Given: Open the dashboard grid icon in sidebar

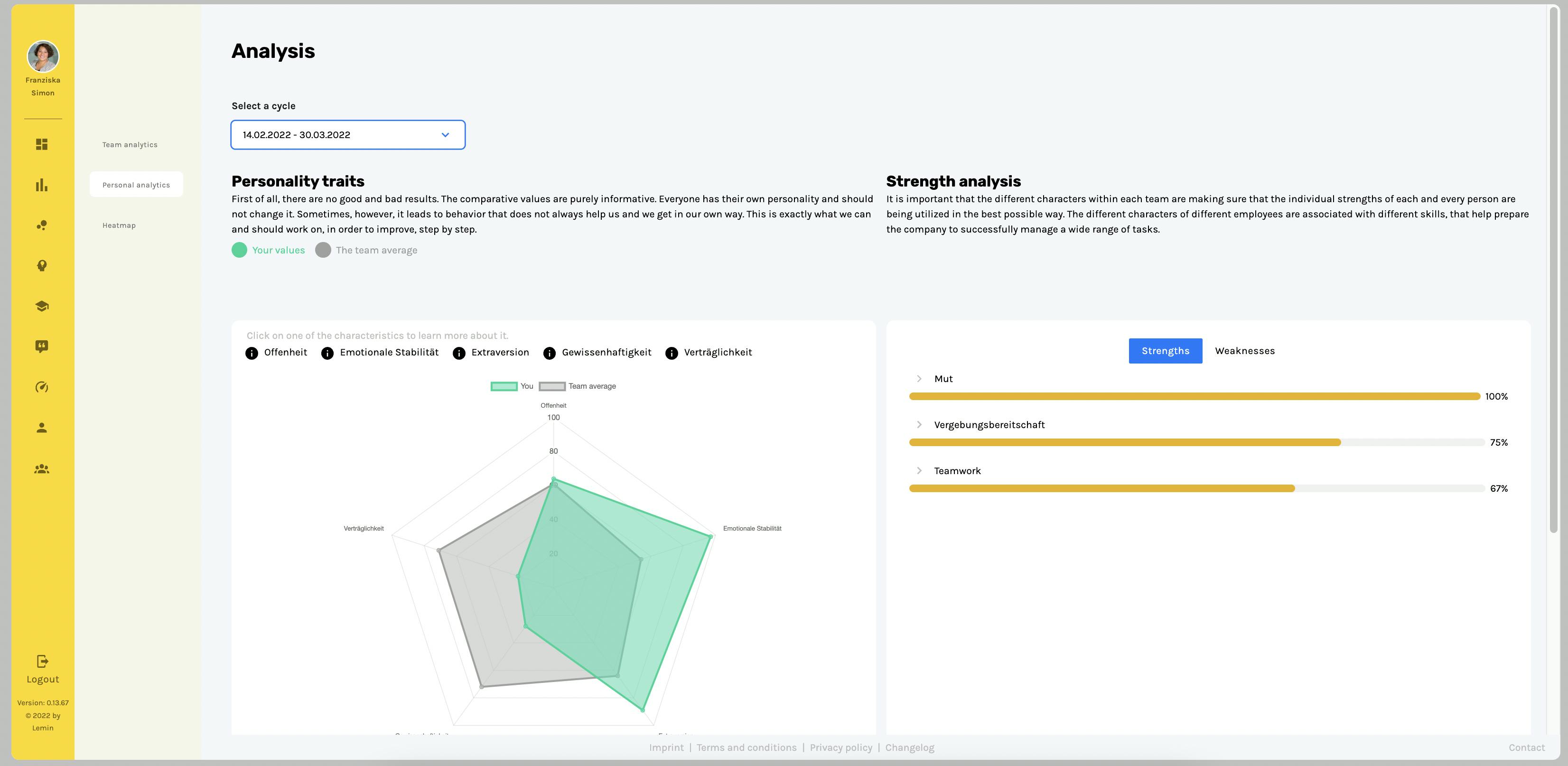Looking at the screenshot, I should coord(41,144).
